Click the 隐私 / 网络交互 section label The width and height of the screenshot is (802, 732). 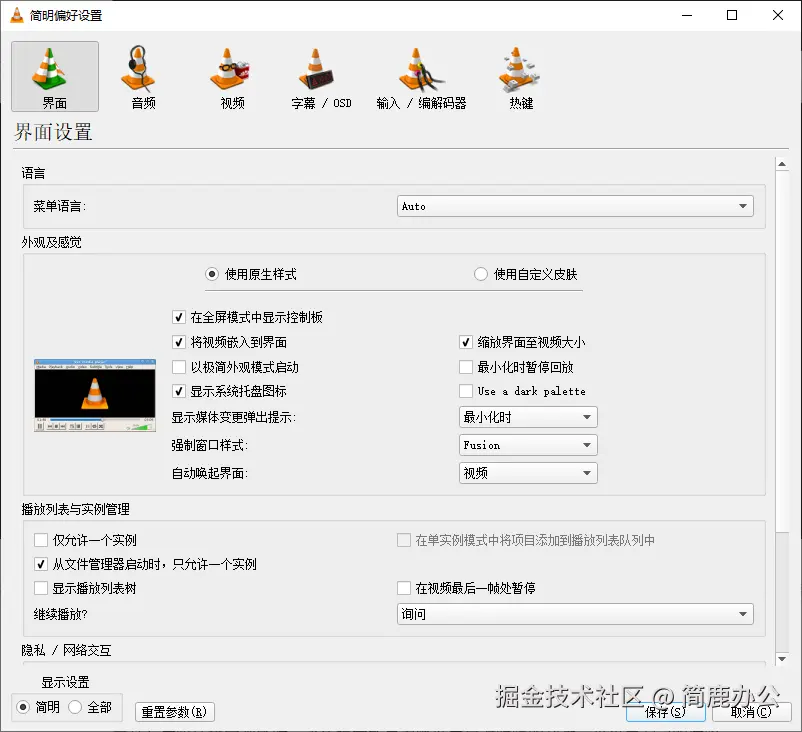66,650
